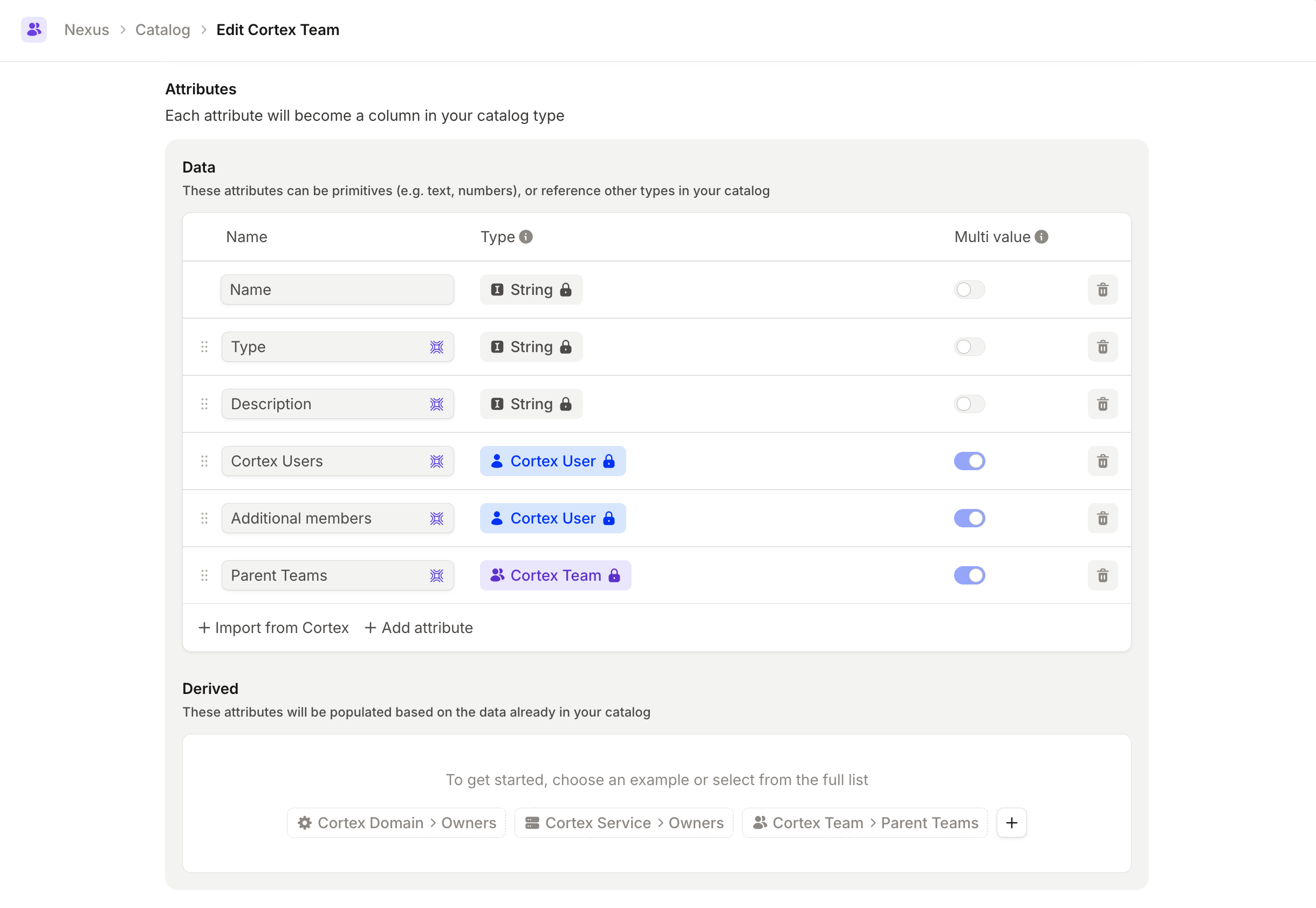Image resolution: width=1316 pixels, height=908 pixels.
Task: Click the Cortex icon inside Parent Teams field
Action: (436, 576)
